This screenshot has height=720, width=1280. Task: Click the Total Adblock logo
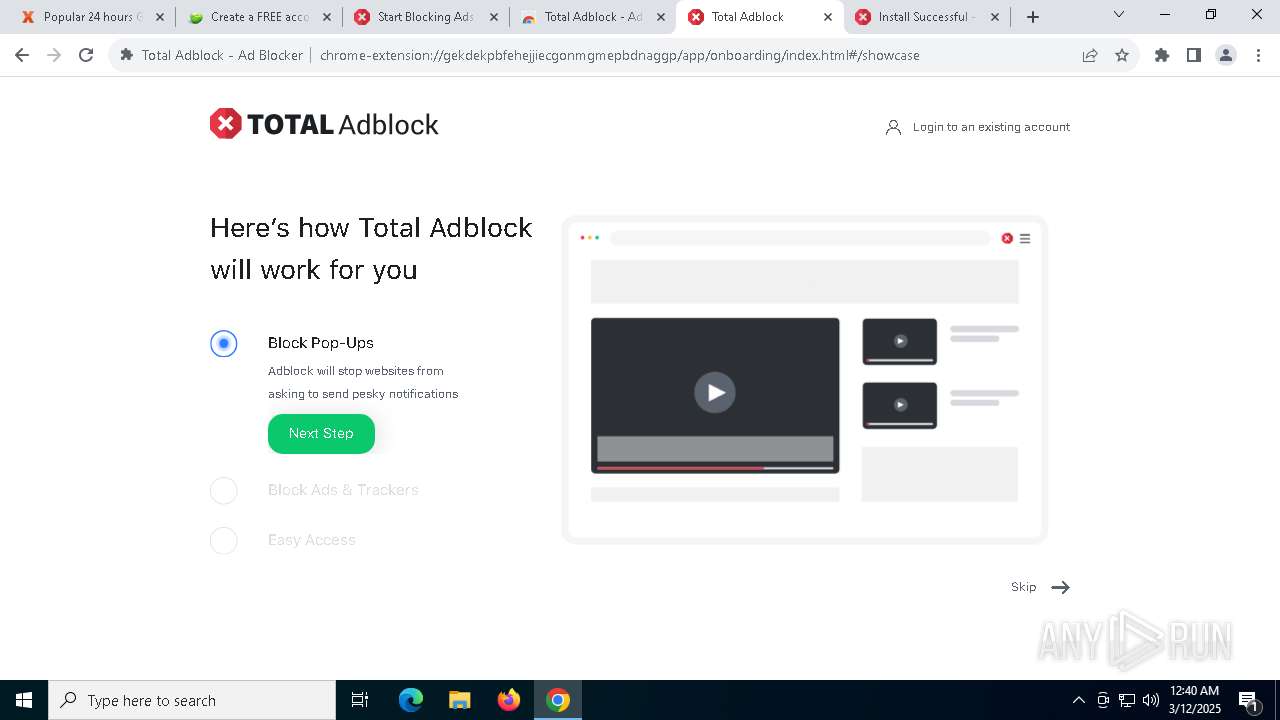pyautogui.click(x=324, y=124)
